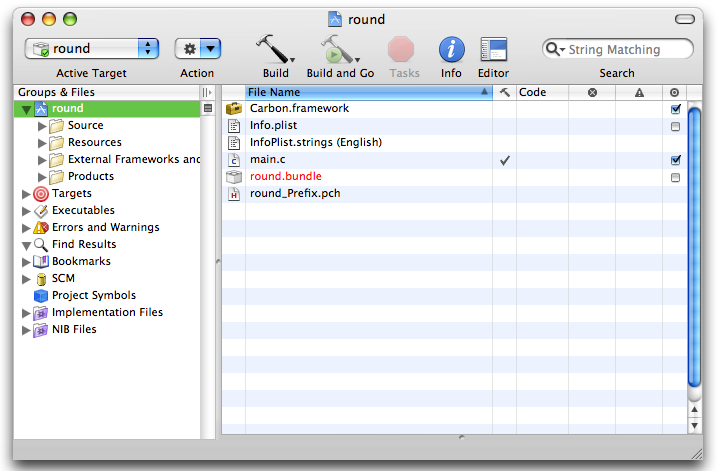Open the Active Target round dropdown
This screenshot has height=471, width=720.
(x=92, y=49)
